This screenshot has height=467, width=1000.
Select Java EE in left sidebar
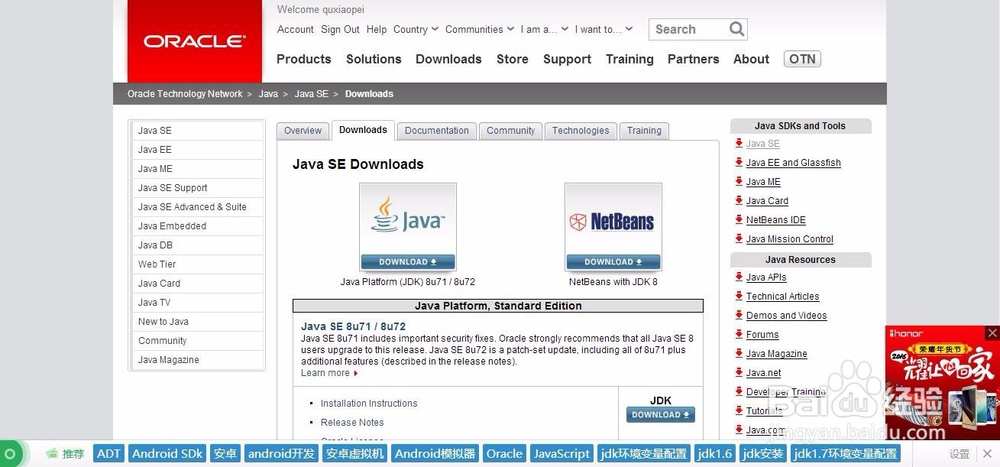pos(198,150)
